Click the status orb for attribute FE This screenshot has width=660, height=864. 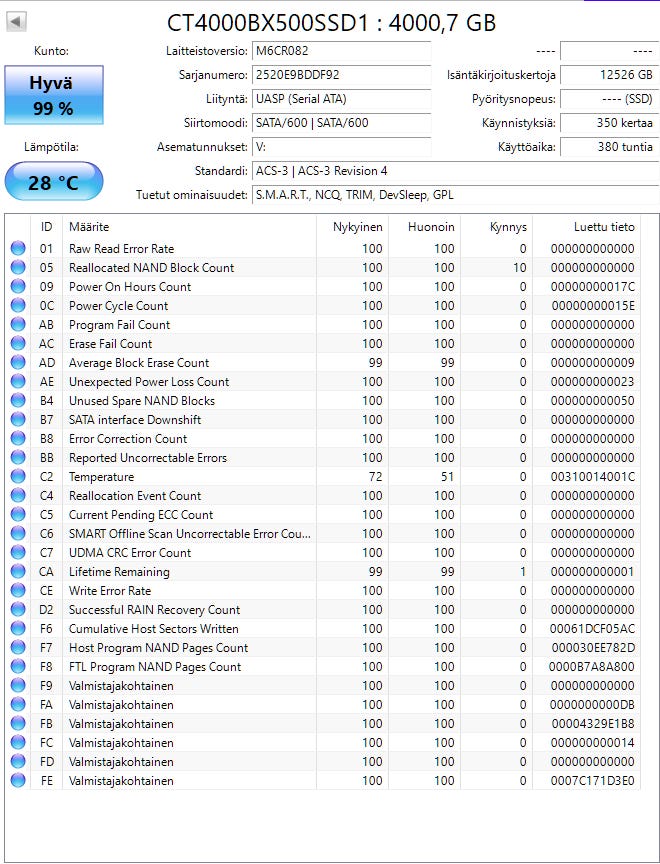click(18, 781)
